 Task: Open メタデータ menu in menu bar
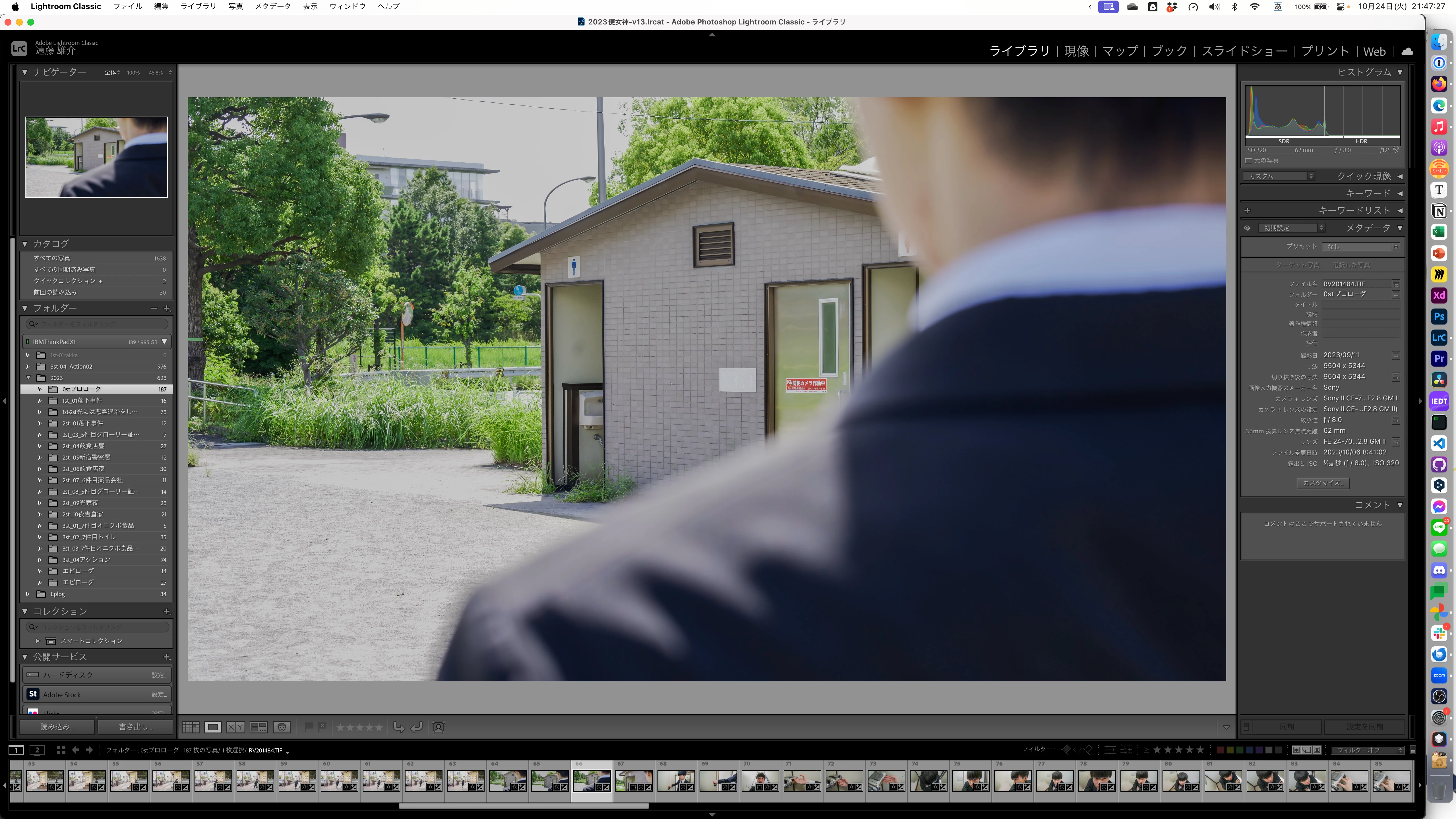272,6
